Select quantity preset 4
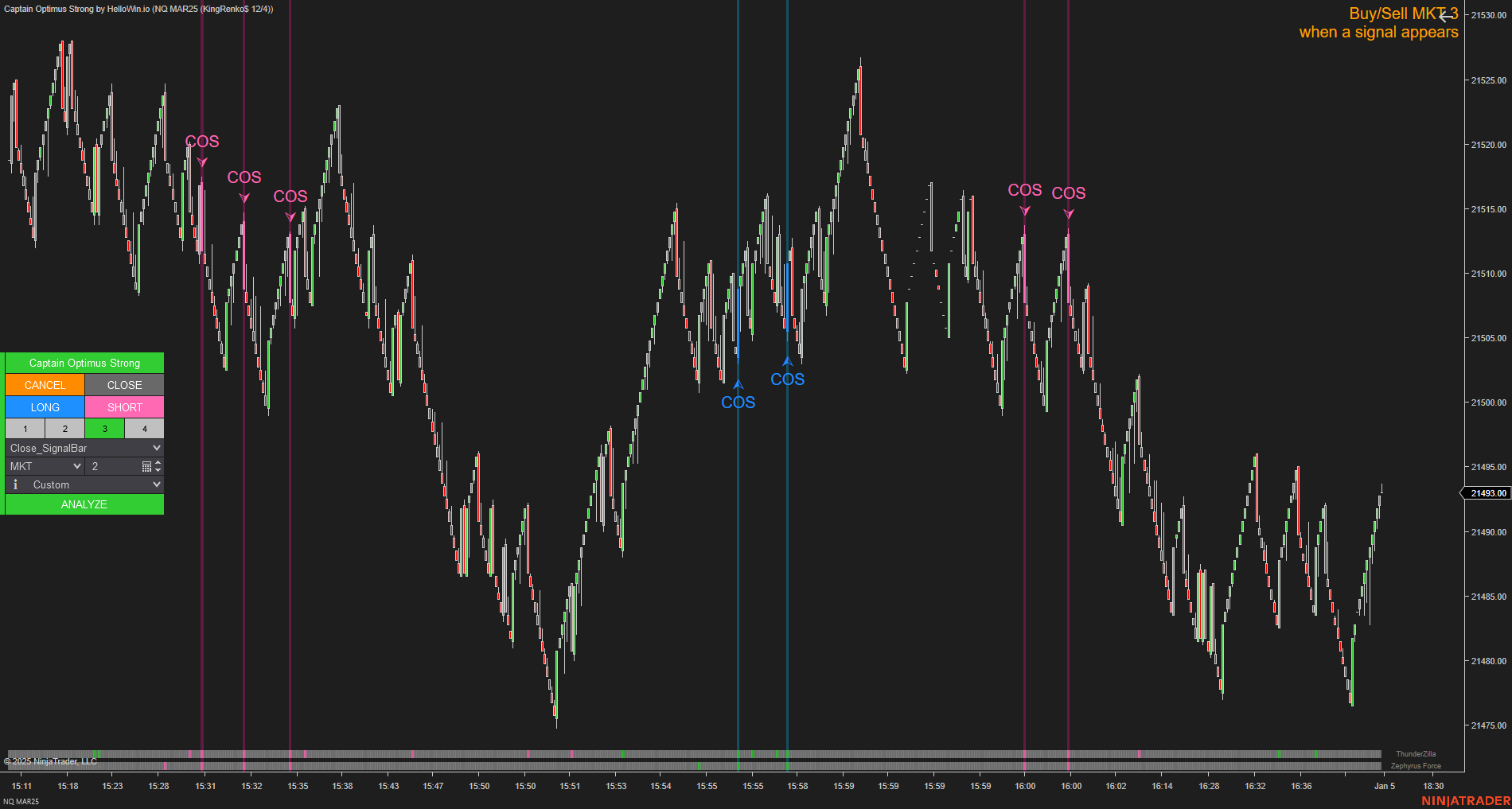The image size is (1512, 809). (144, 428)
